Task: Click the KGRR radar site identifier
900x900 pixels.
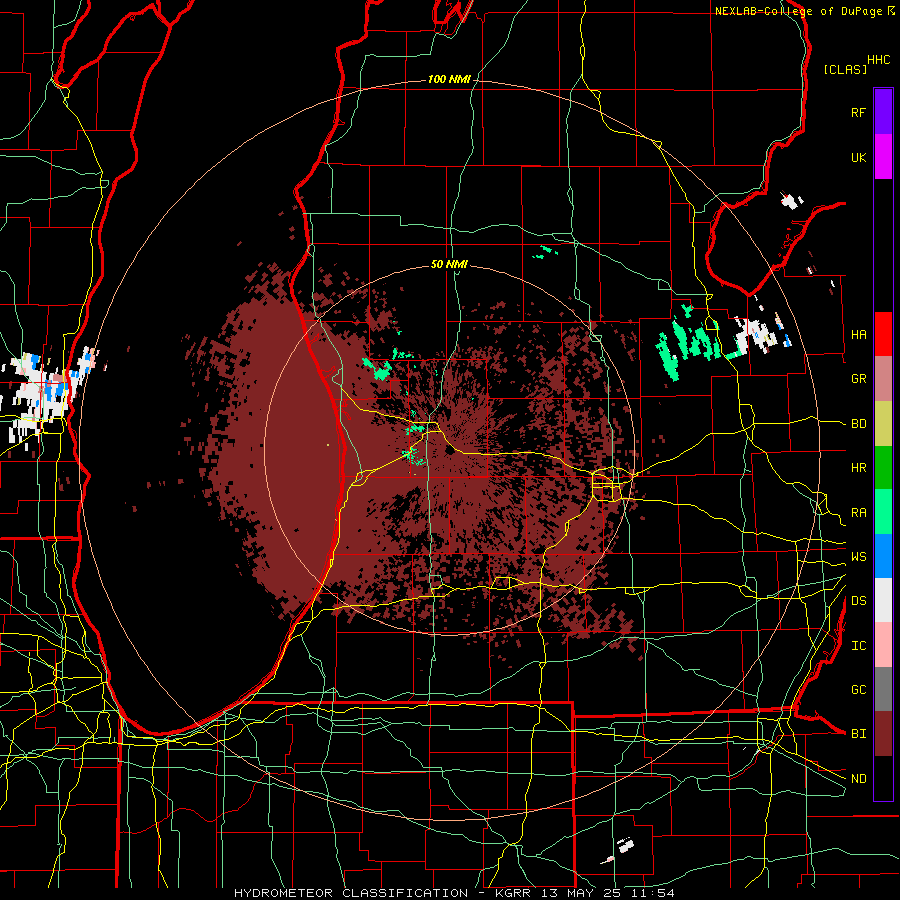Action: [513, 893]
